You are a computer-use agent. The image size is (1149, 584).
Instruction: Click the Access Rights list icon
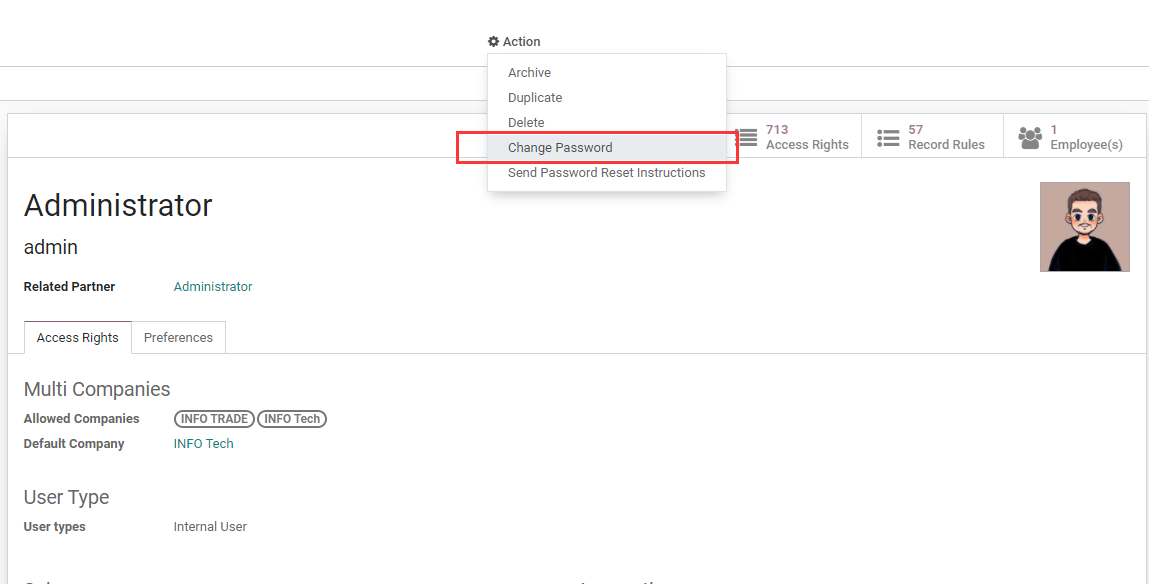pyautogui.click(x=747, y=137)
